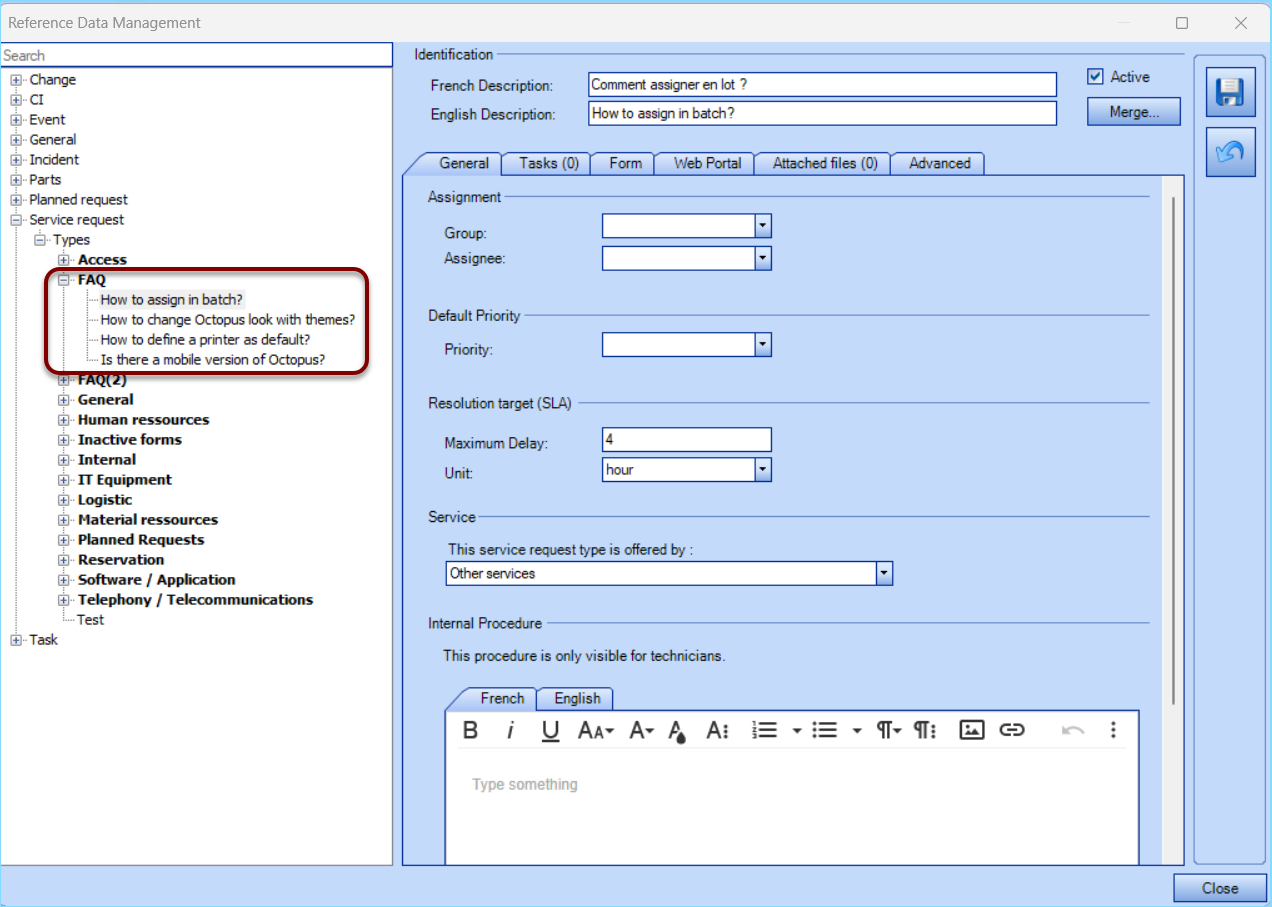Screen dimensions: 1272x907
Task: Open the Group assignment dropdown
Action: [x=763, y=225]
